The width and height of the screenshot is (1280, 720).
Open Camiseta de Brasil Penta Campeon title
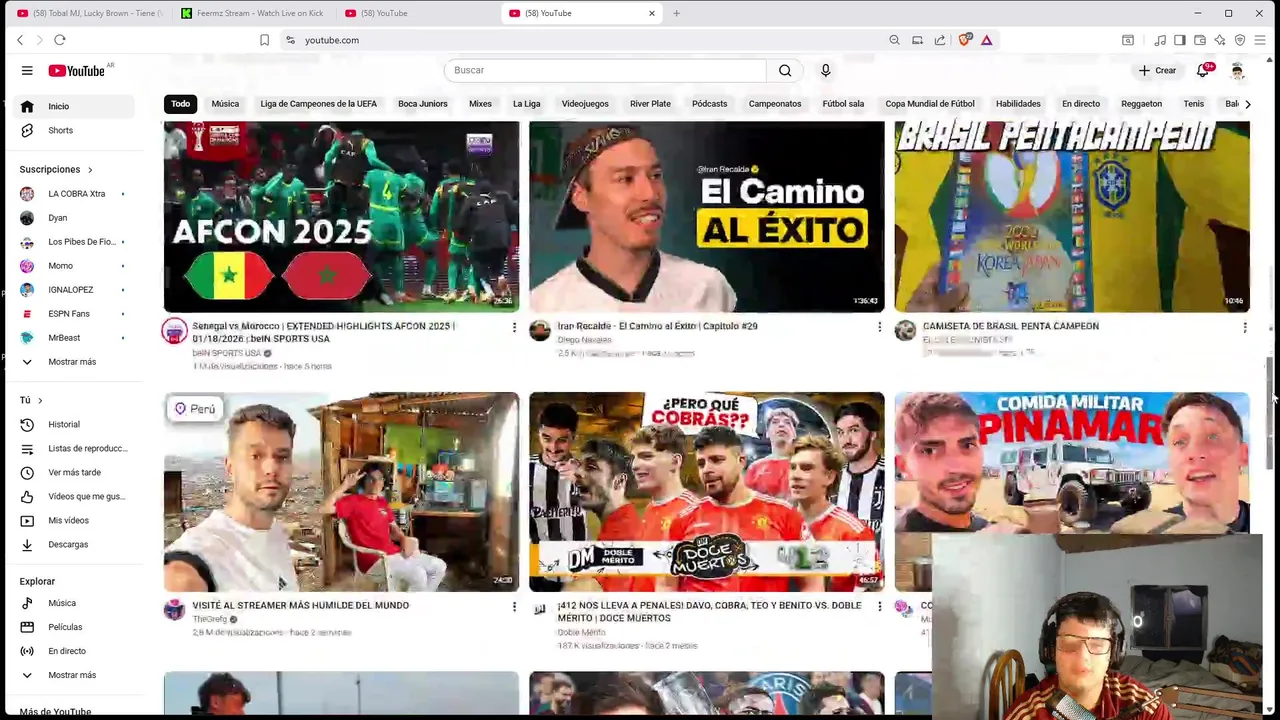coord(1010,326)
